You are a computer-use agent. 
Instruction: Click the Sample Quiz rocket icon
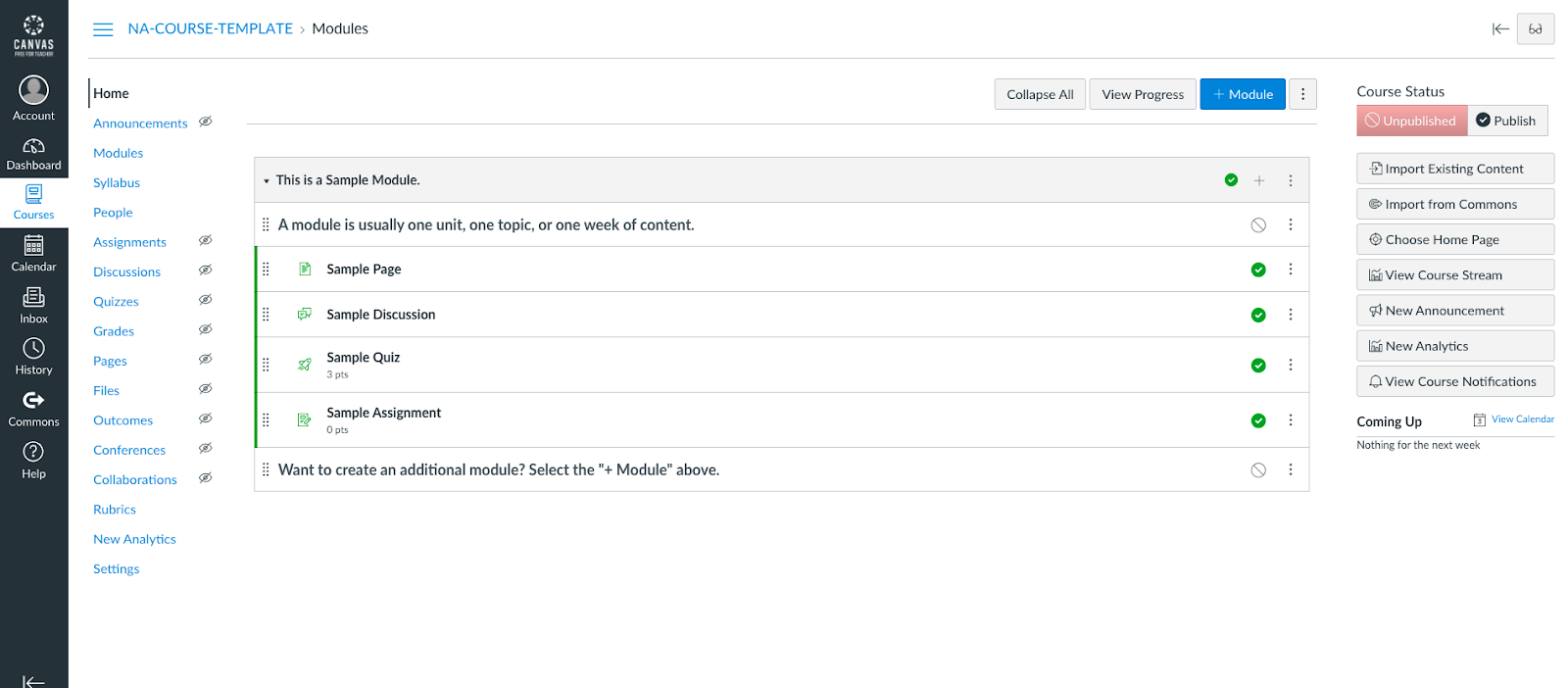click(305, 365)
